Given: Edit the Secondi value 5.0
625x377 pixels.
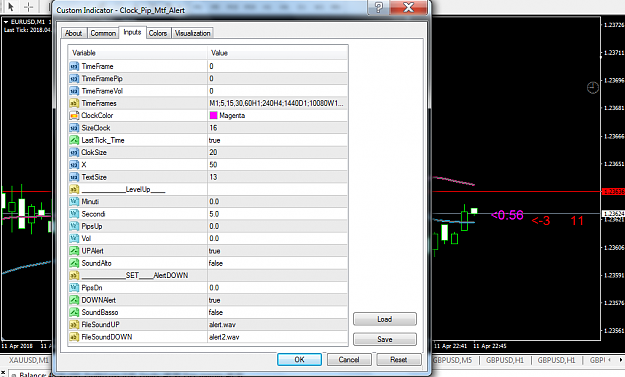Looking at the screenshot, I should (x=278, y=214).
